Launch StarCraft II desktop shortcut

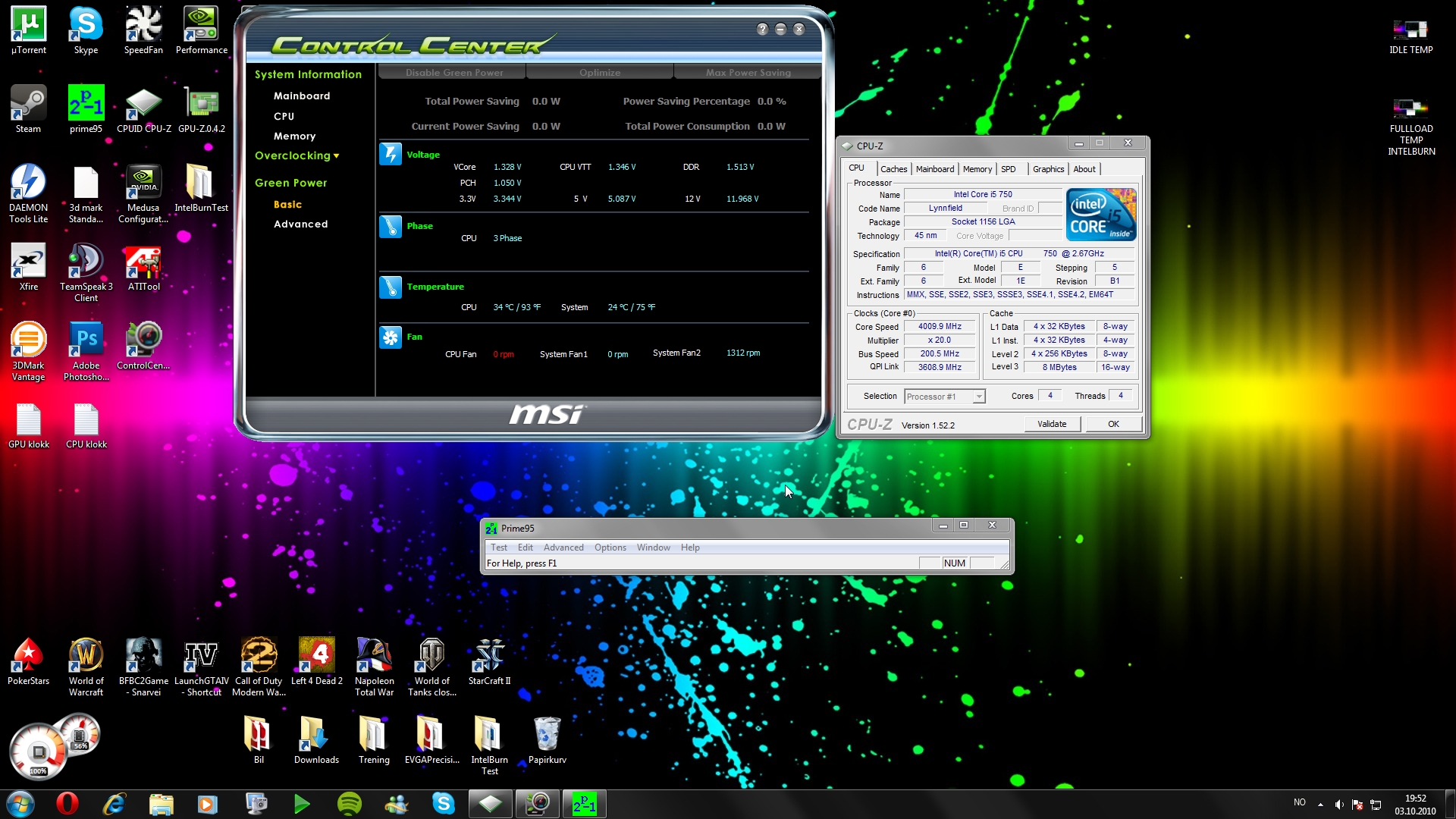[x=489, y=661]
